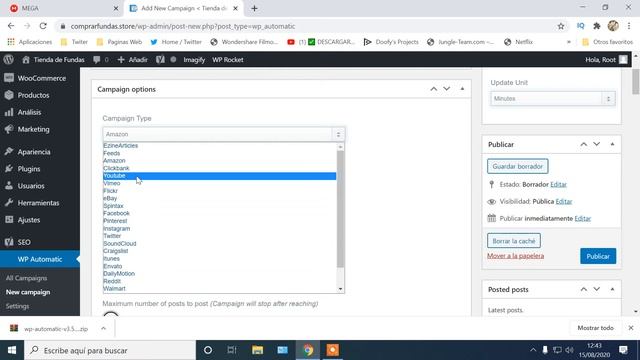Pick Walmart from Campaign Type list
This screenshot has width=640, height=360.
[220, 289]
